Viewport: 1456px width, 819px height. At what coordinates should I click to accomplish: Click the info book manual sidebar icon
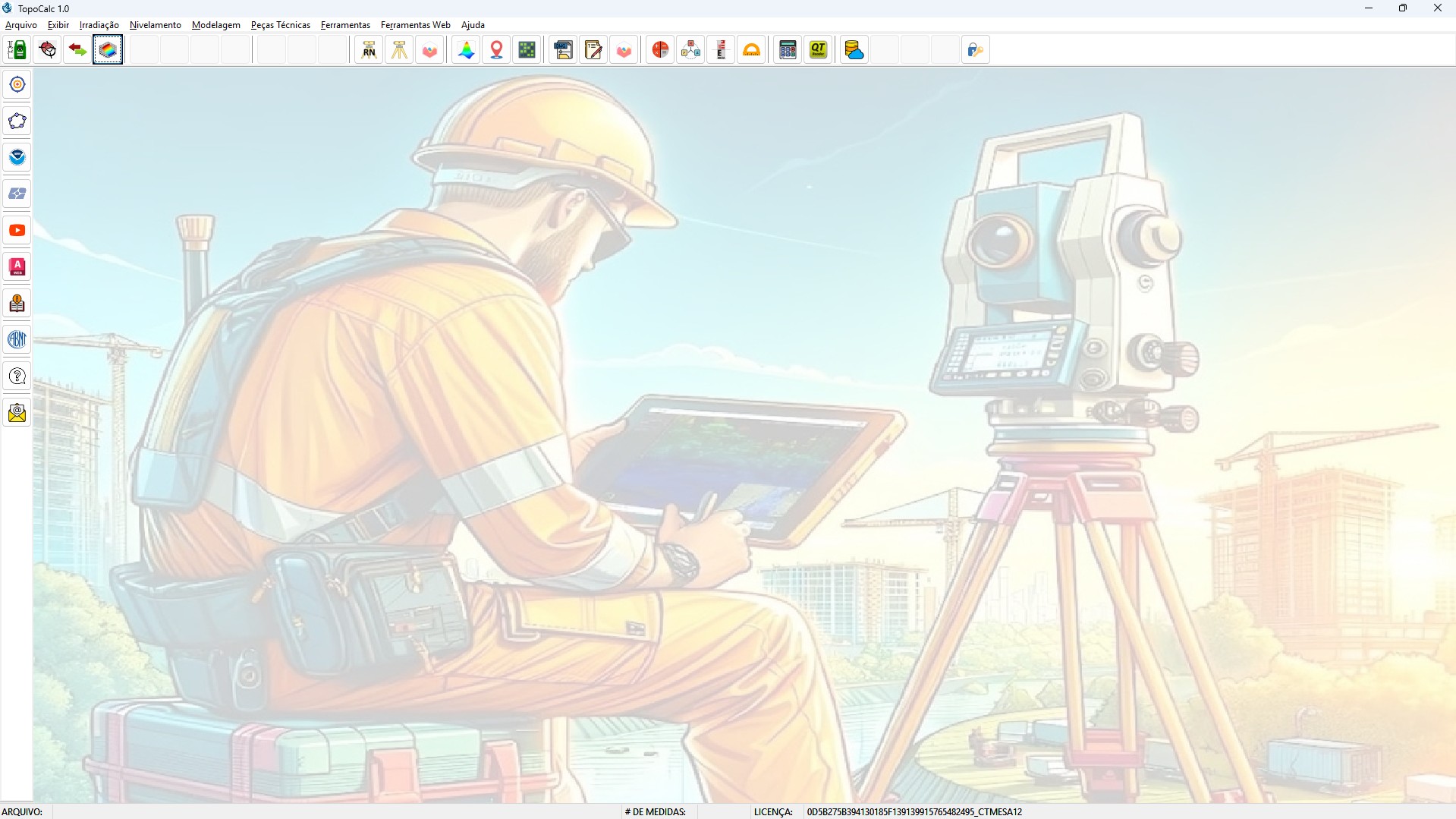tap(17, 303)
